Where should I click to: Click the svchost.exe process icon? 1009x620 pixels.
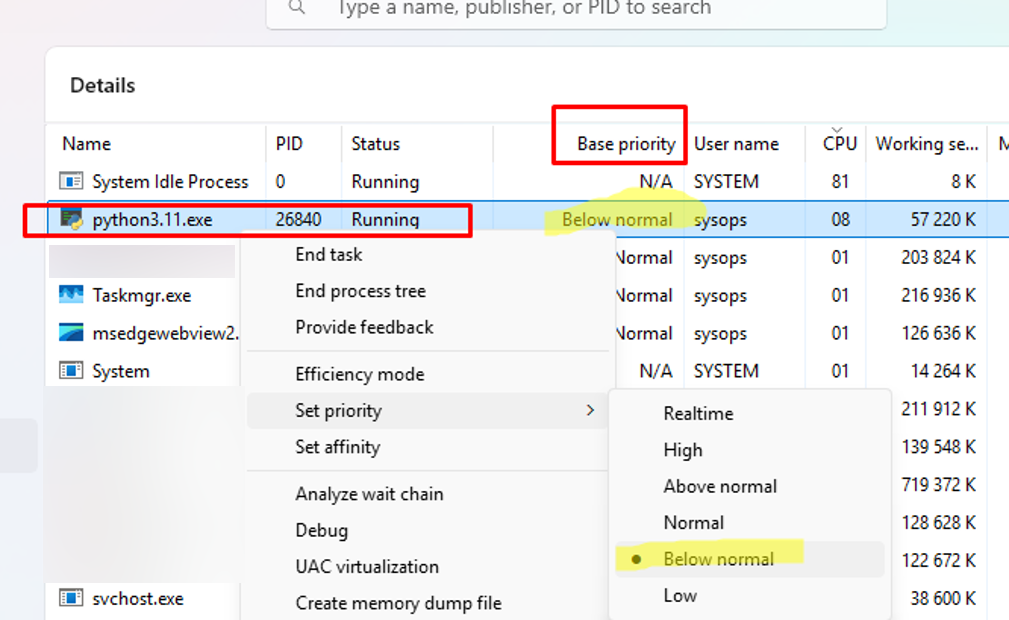[71, 597]
